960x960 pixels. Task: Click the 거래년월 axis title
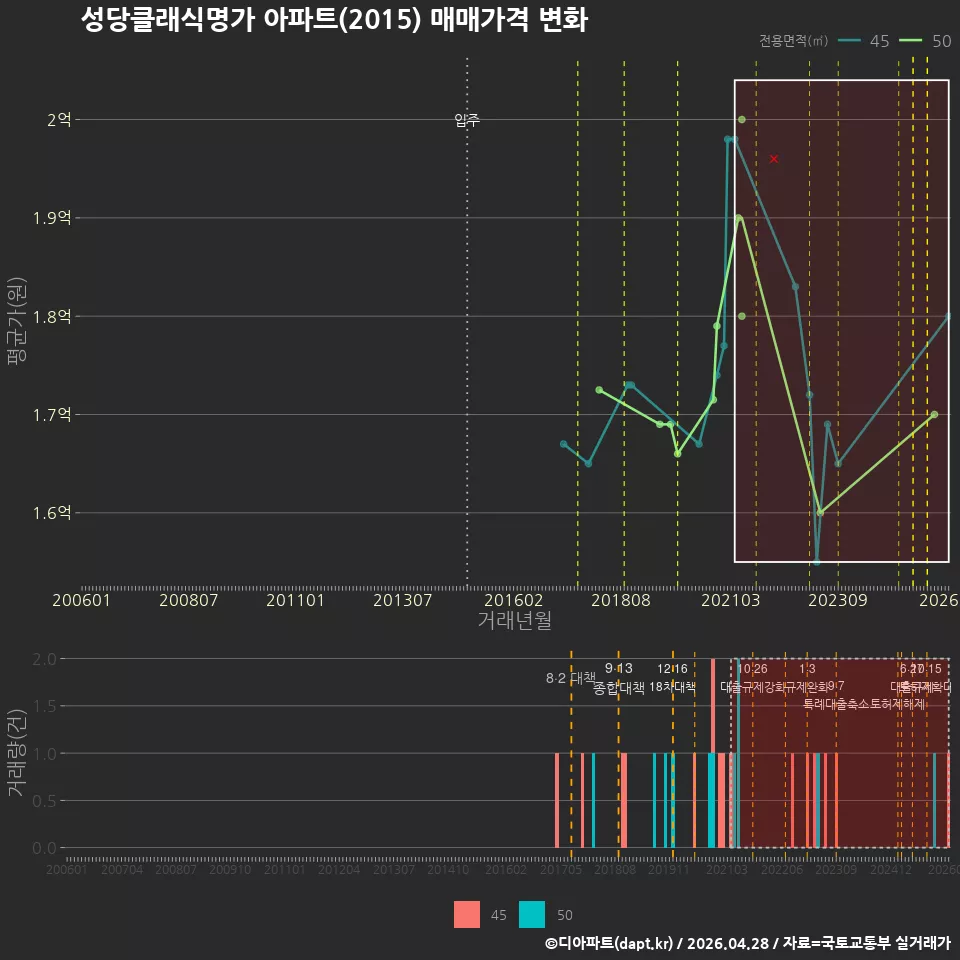(515, 620)
